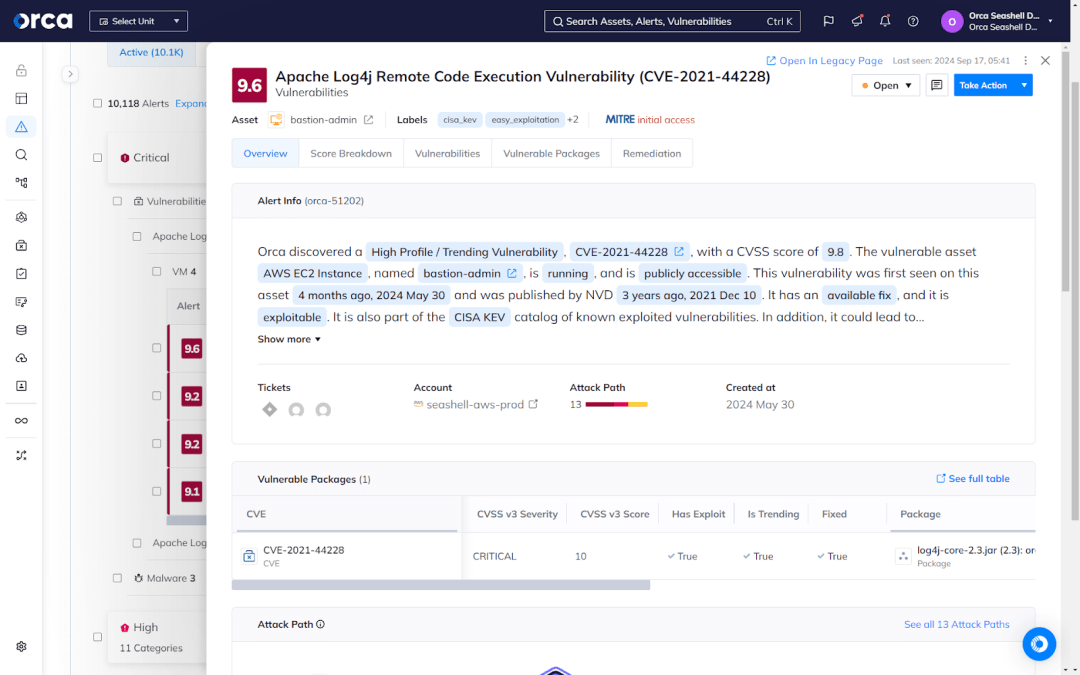Open the Take Action dropdown arrow
The height and width of the screenshot is (675, 1080).
point(1024,85)
